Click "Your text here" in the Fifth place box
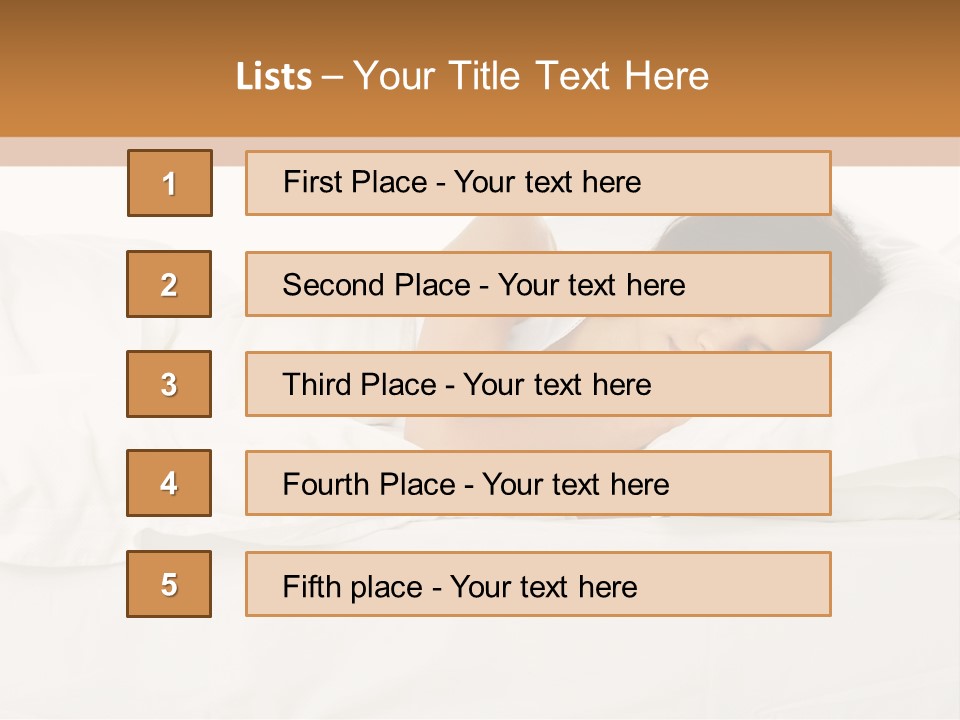 pyautogui.click(x=543, y=586)
